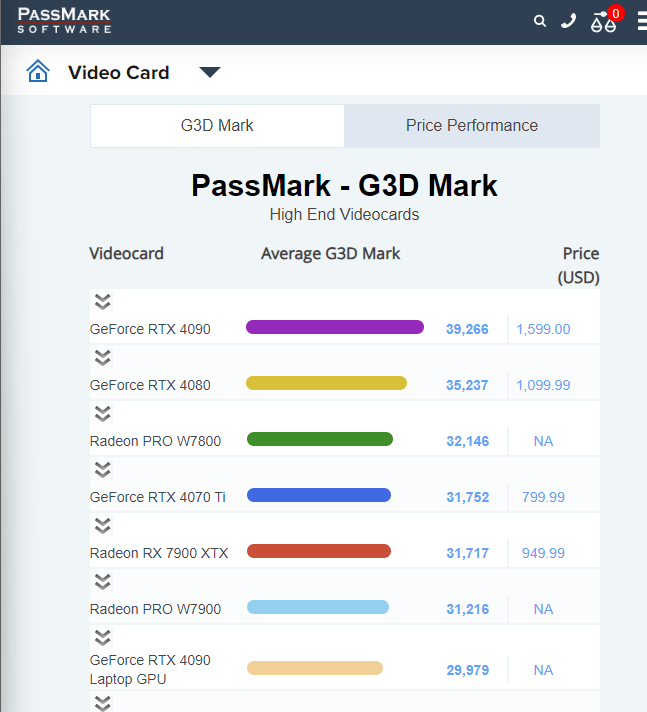Open the GeForce RTX 4090 Laptop GPU link

pos(150,669)
